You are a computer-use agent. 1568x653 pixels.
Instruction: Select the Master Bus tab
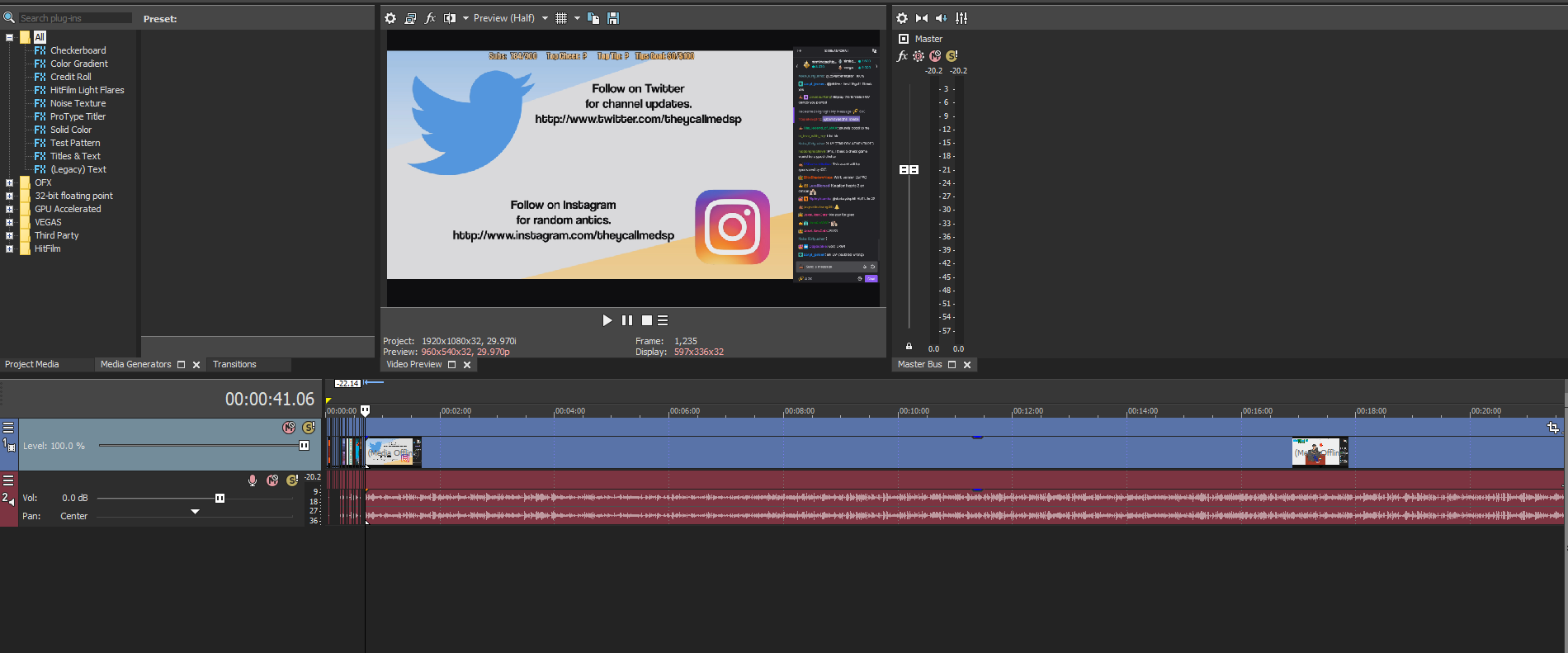coord(919,364)
